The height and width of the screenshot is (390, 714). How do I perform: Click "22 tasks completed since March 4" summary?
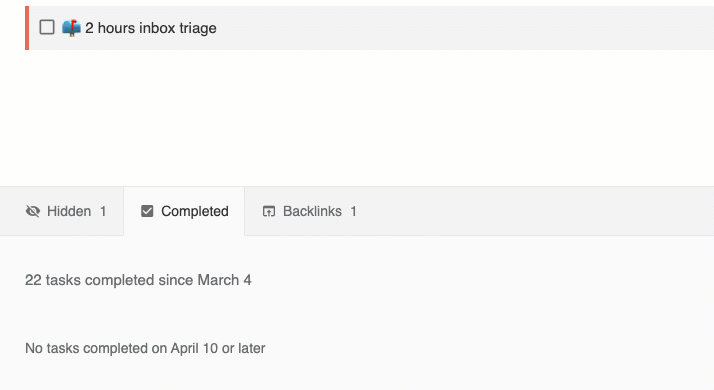(x=138, y=280)
